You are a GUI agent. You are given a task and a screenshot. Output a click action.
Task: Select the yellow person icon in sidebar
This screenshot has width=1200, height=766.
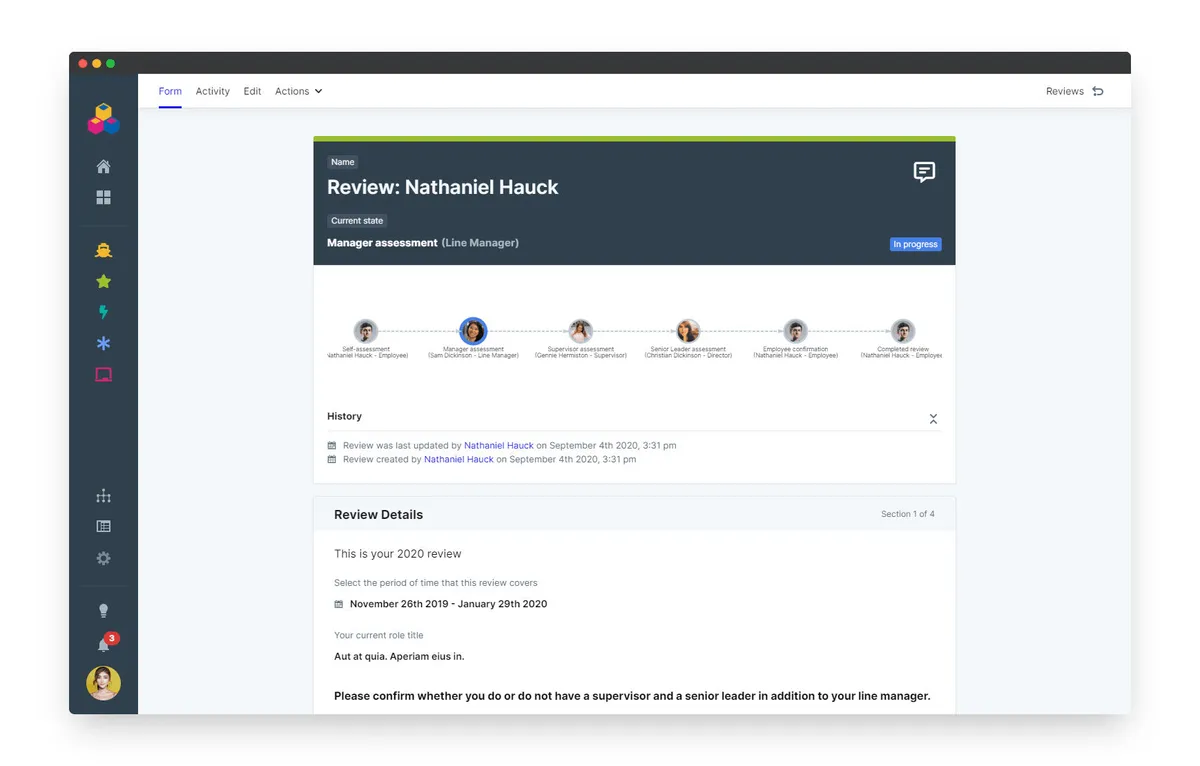click(x=103, y=250)
